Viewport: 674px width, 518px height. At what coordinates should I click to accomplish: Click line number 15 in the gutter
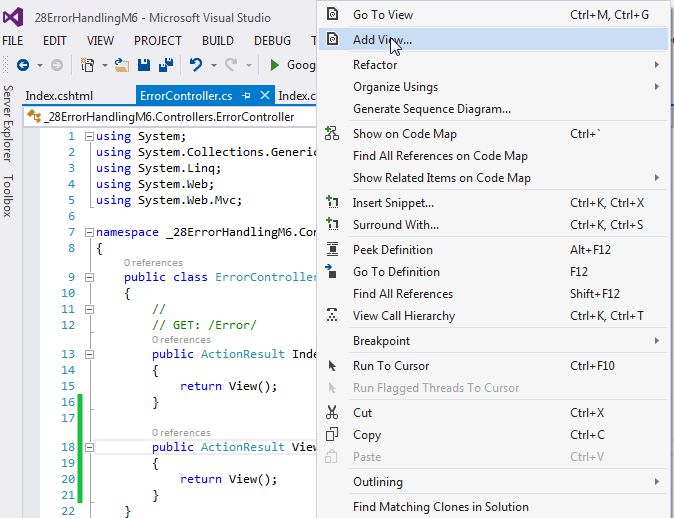pyautogui.click(x=68, y=386)
